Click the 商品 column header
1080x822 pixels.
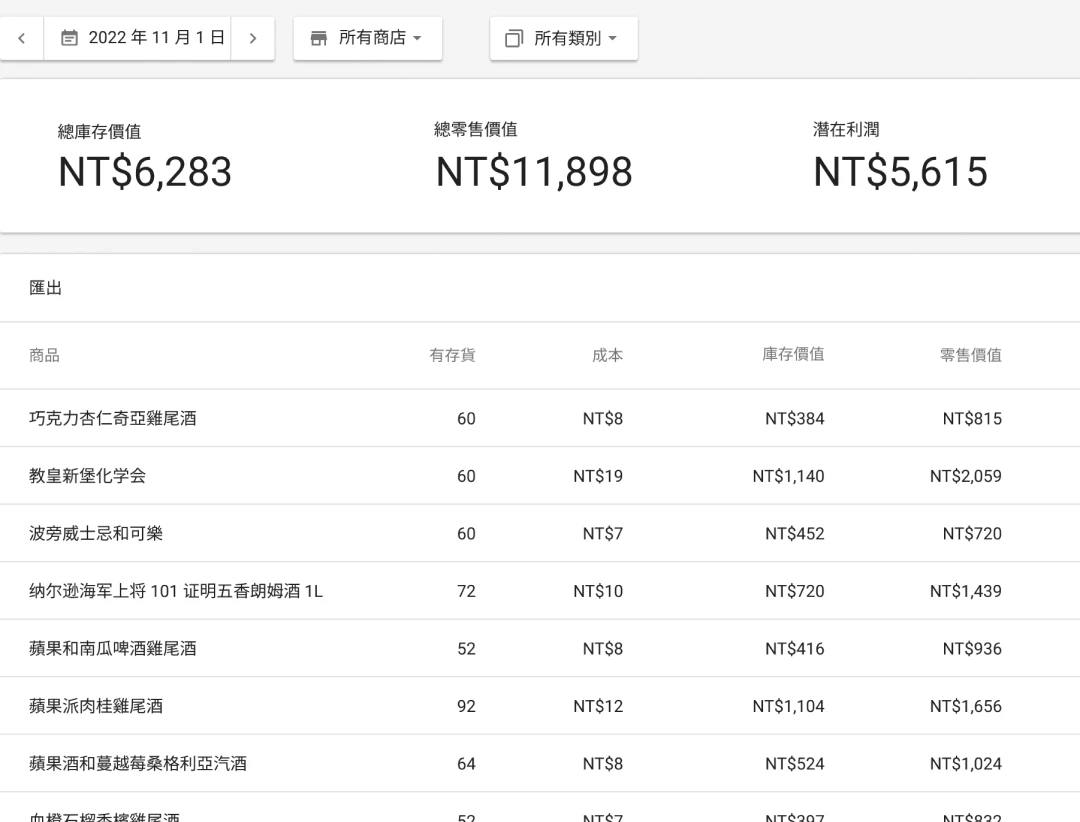44,355
